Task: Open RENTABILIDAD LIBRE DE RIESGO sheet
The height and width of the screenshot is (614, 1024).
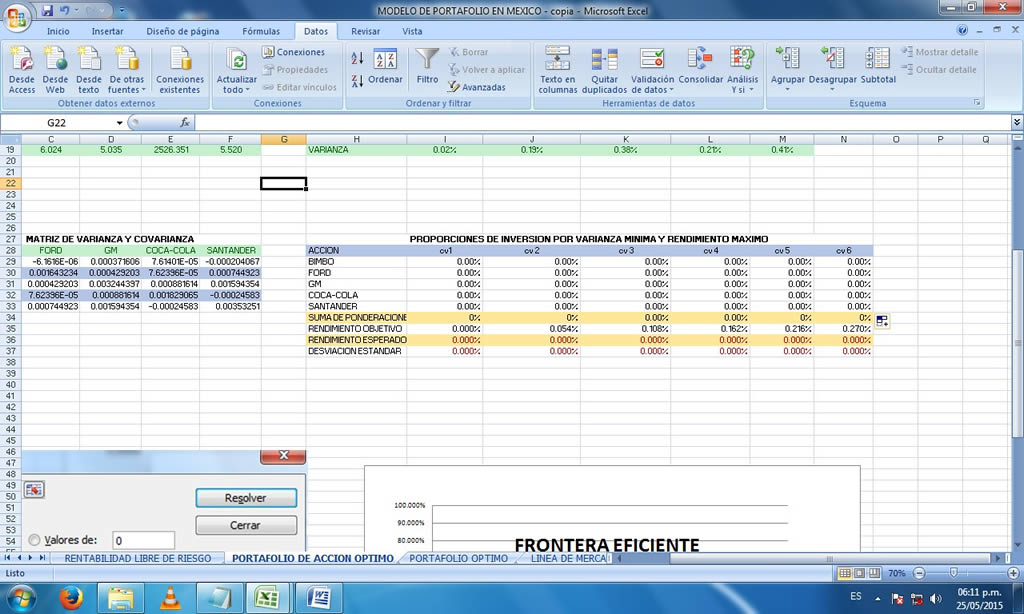Action: point(138,558)
